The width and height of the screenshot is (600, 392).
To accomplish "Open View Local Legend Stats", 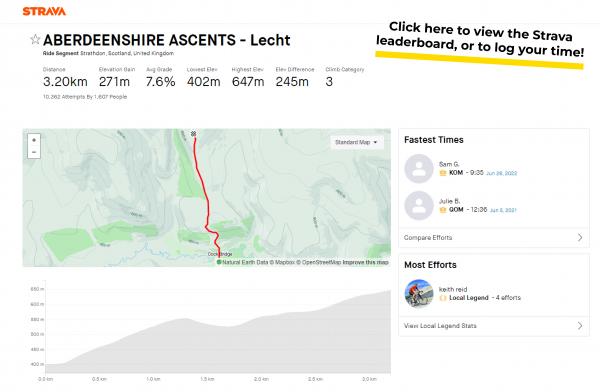I will (494, 326).
